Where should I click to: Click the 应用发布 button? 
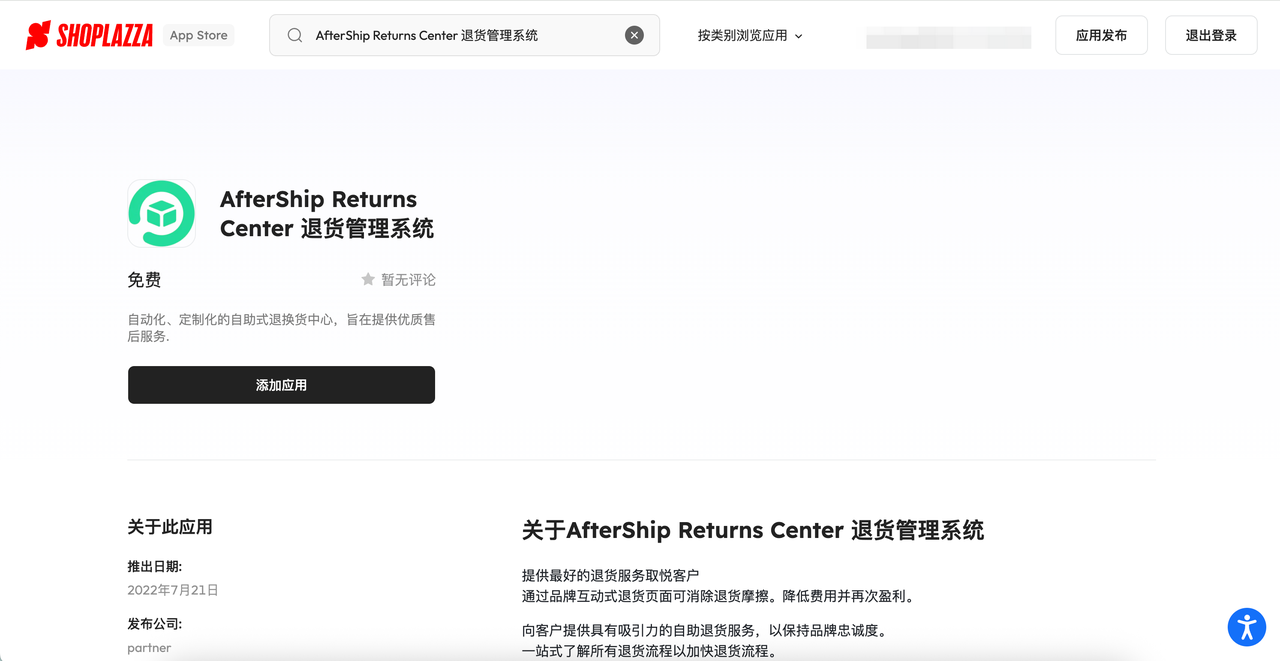(1101, 34)
